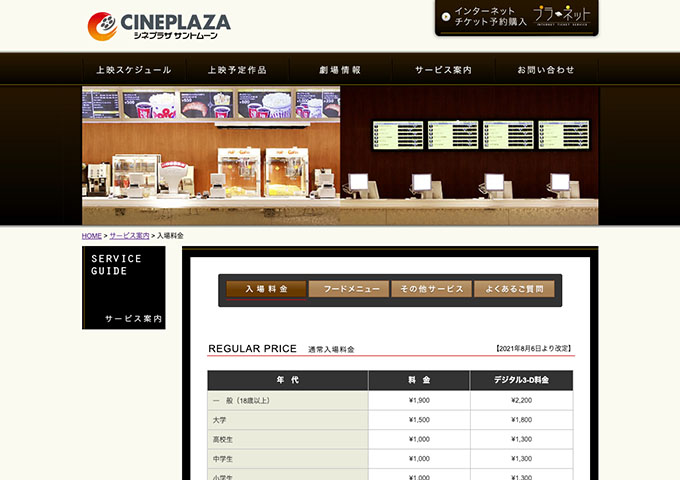This screenshot has width=680, height=480.
Task: Follow the サービス案内 breadcrumb link
Action: (x=129, y=236)
